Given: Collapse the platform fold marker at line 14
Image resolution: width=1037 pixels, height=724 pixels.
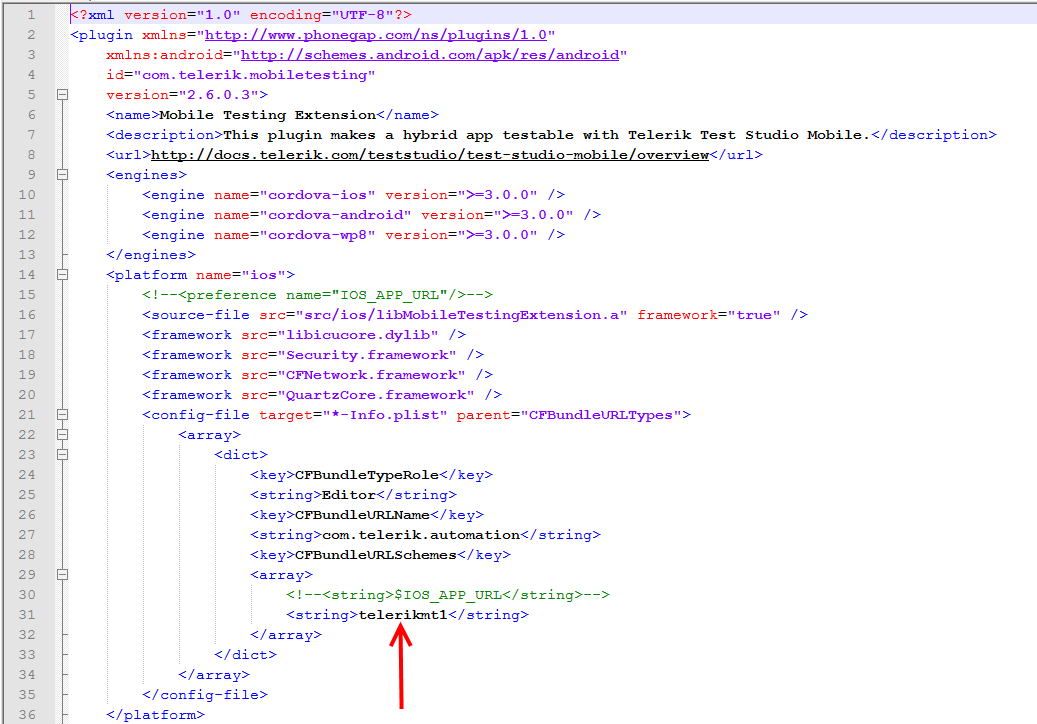Looking at the screenshot, I should [62, 274].
